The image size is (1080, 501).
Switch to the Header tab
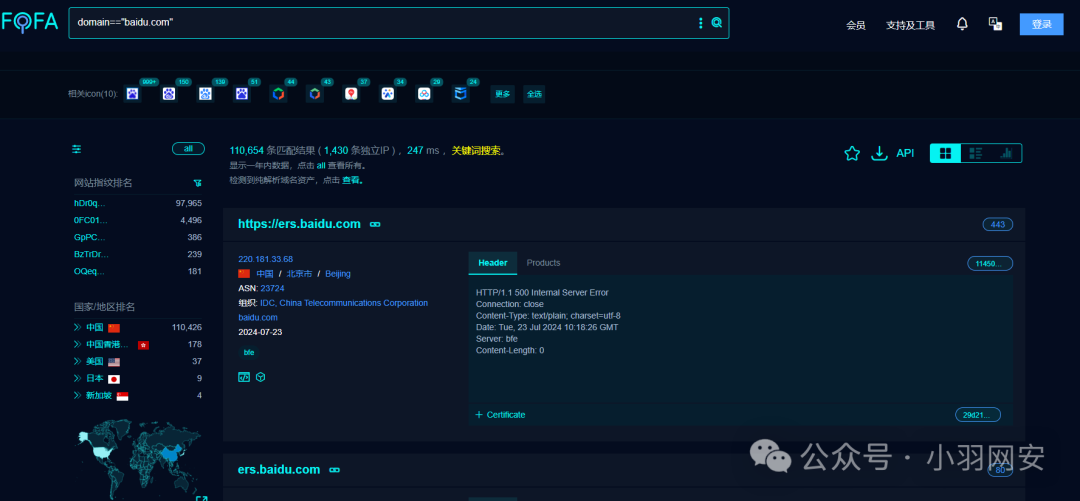492,263
